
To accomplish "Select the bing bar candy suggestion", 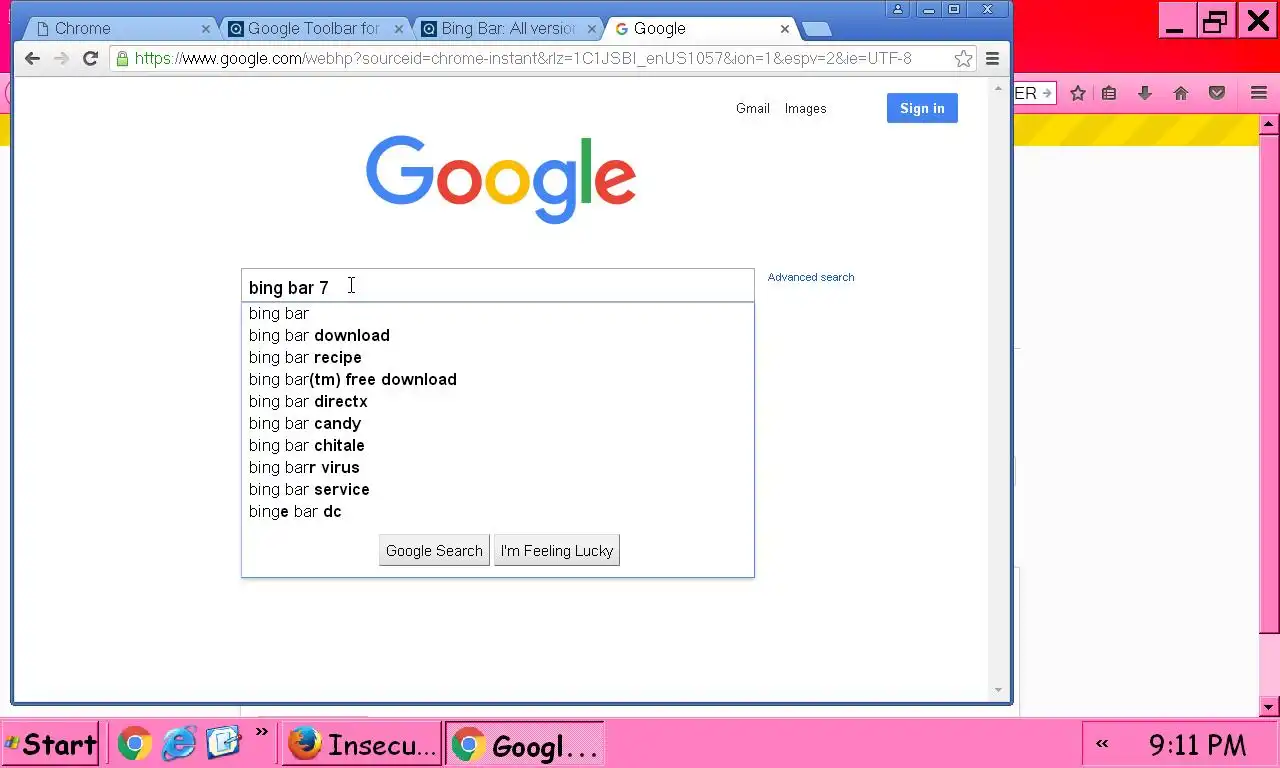I will coord(498,423).
